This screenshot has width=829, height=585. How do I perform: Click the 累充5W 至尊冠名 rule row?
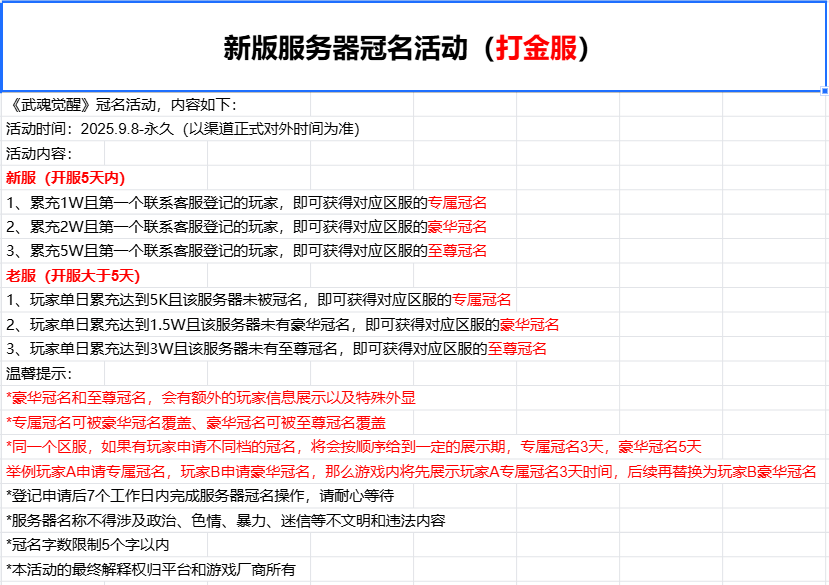click(246, 250)
